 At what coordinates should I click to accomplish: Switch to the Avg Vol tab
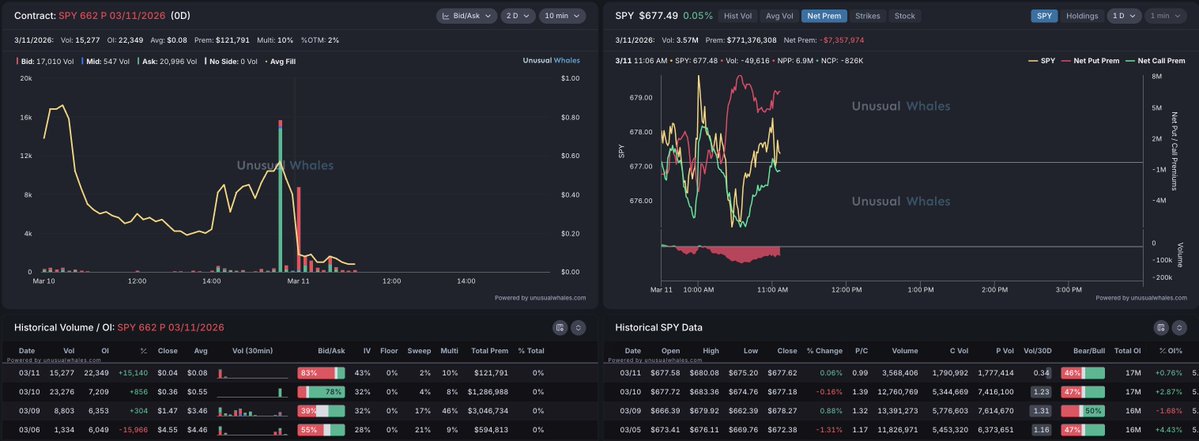point(779,15)
